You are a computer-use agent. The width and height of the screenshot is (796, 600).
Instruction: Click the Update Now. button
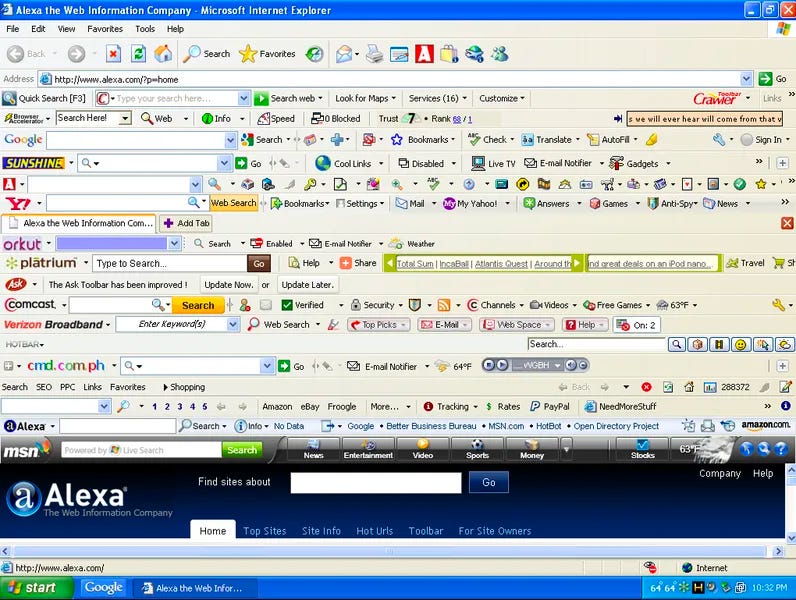pos(228,285)
